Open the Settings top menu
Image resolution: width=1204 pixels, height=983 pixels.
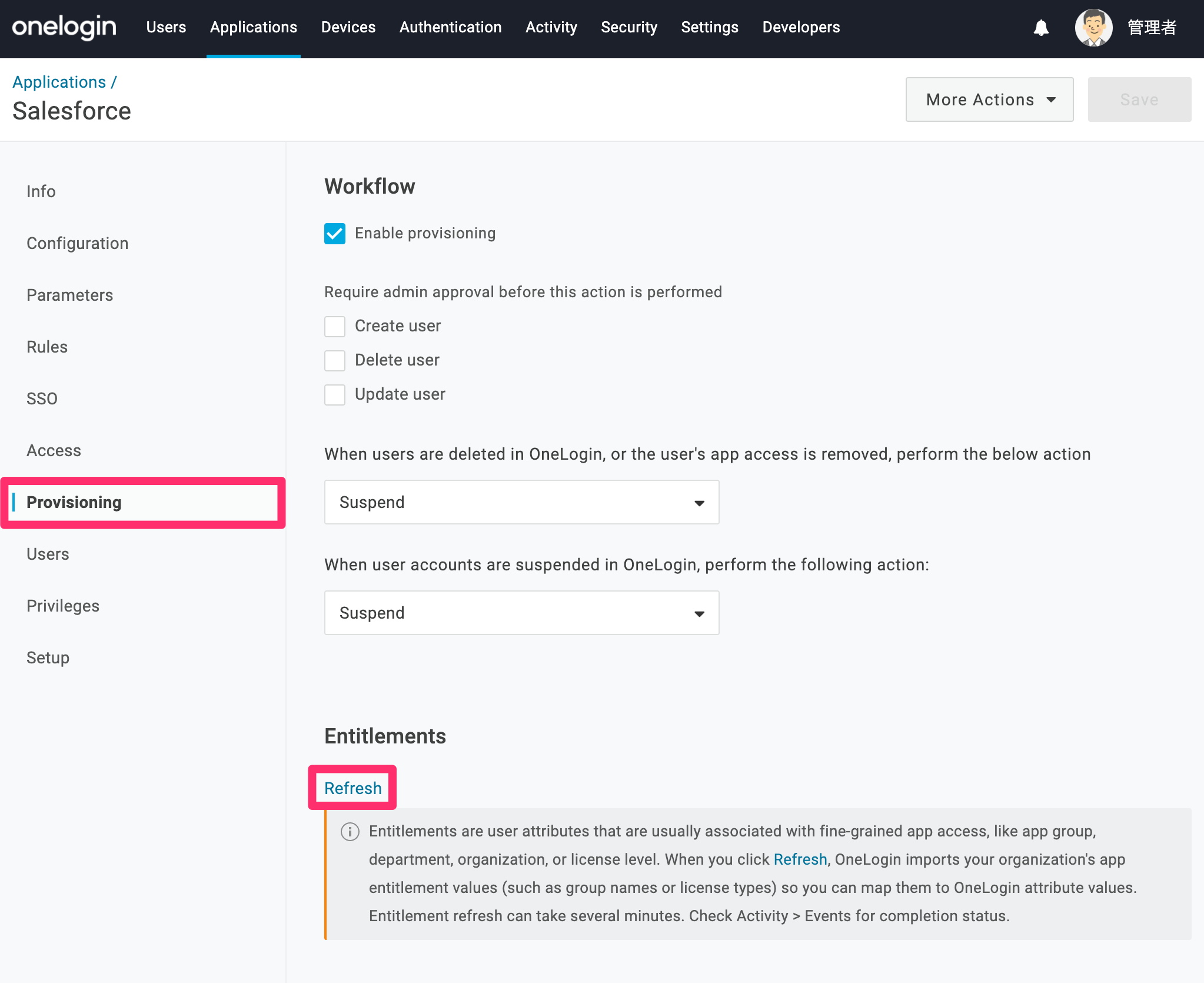click(x=710, y=27)
